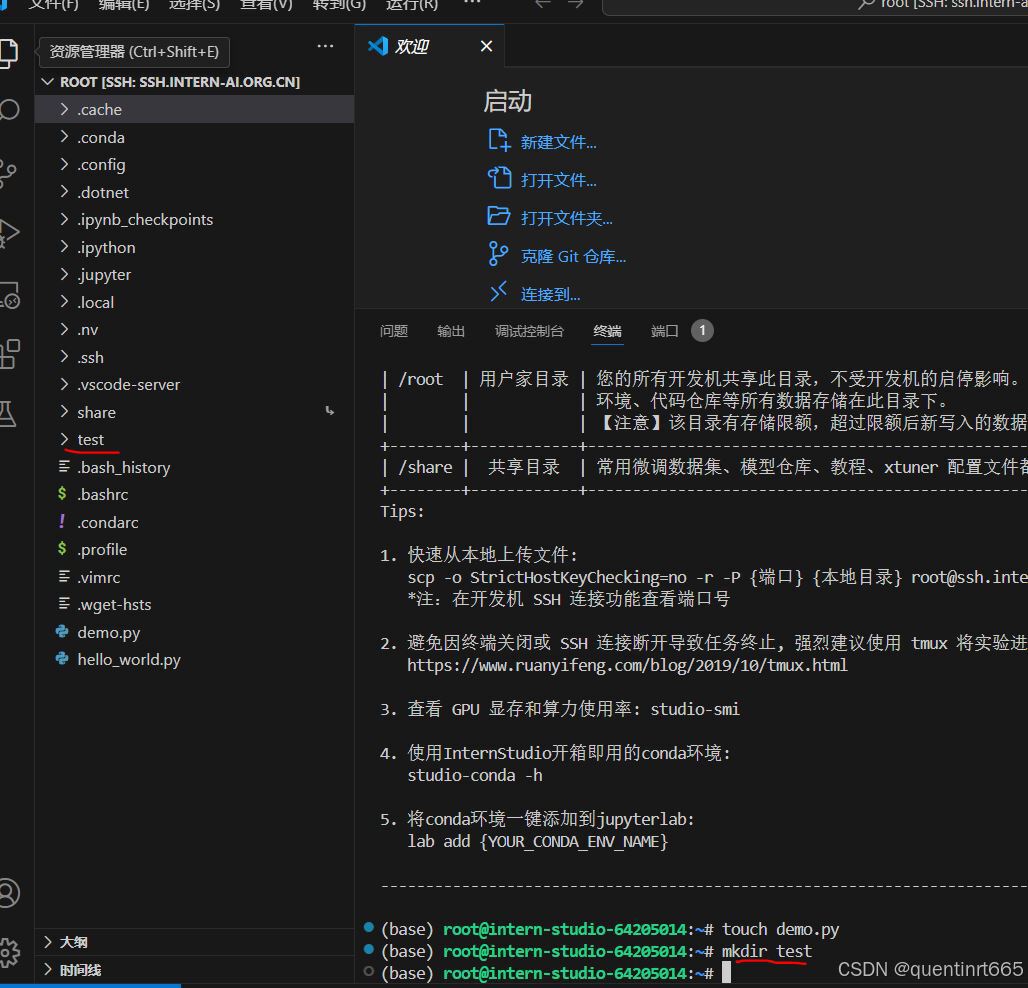Click the "mkdir test" command text in terminal

[766, 951]
